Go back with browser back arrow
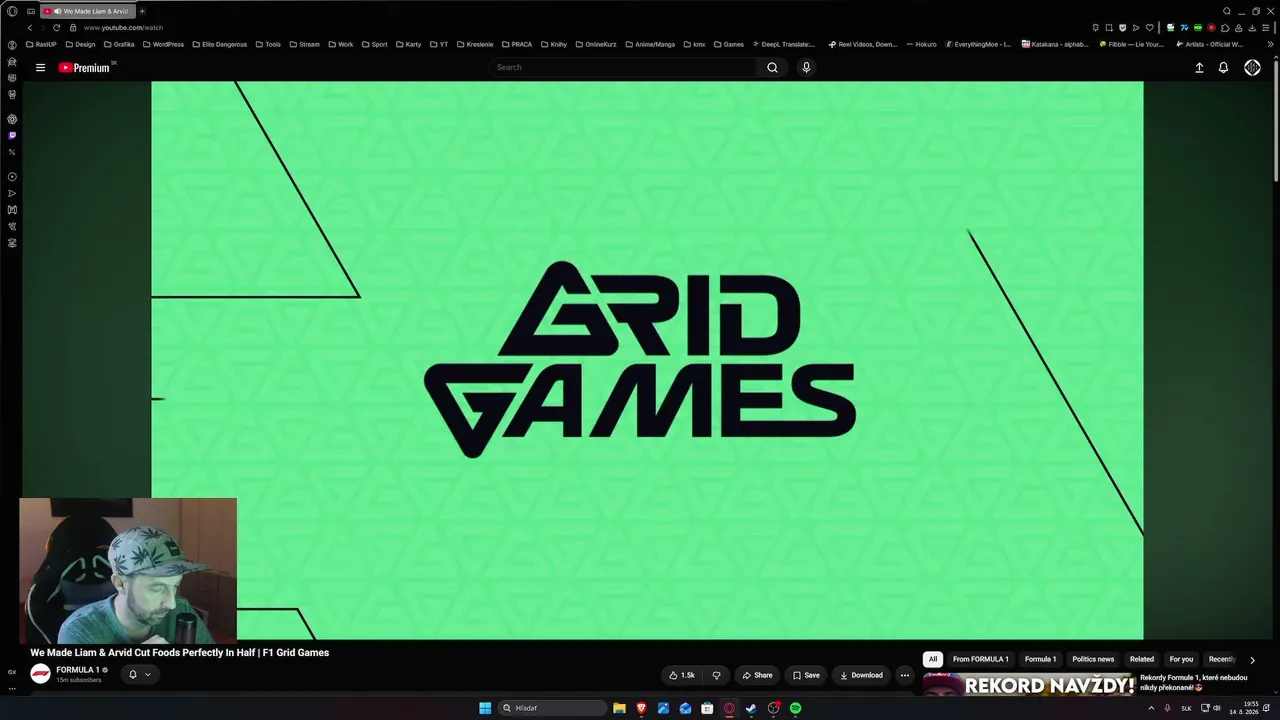Screen dimensions: 1280x720 point(30,28)
